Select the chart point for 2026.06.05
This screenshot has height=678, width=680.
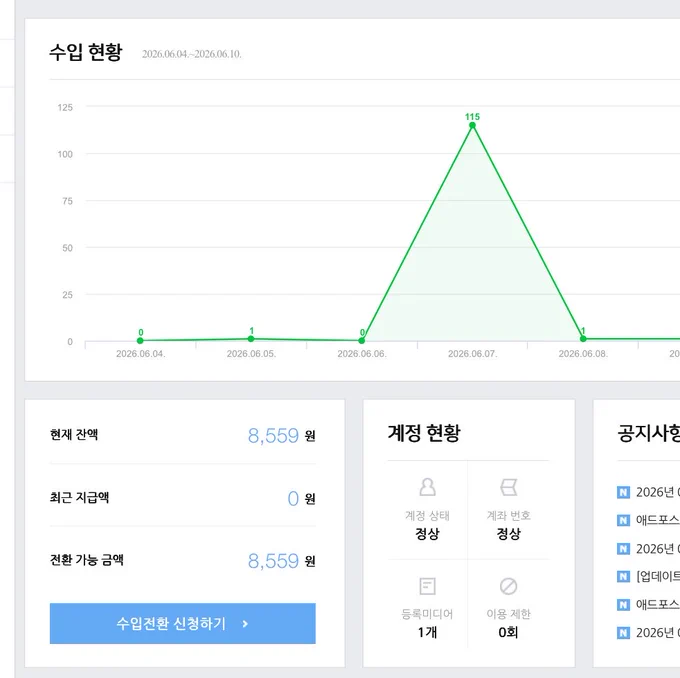point(251,339)
